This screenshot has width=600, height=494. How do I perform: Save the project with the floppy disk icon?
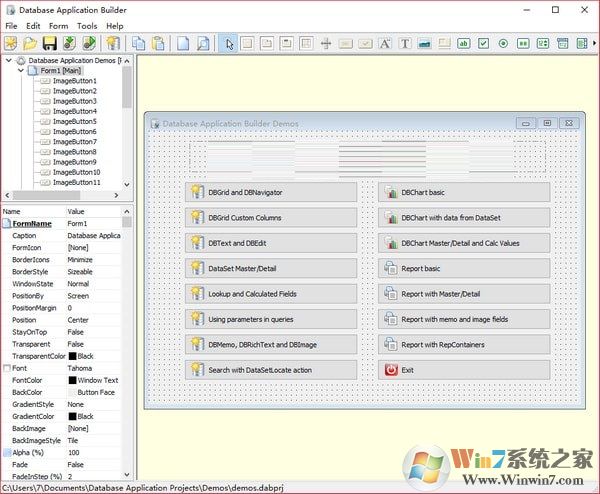click(x=50, y=43)
